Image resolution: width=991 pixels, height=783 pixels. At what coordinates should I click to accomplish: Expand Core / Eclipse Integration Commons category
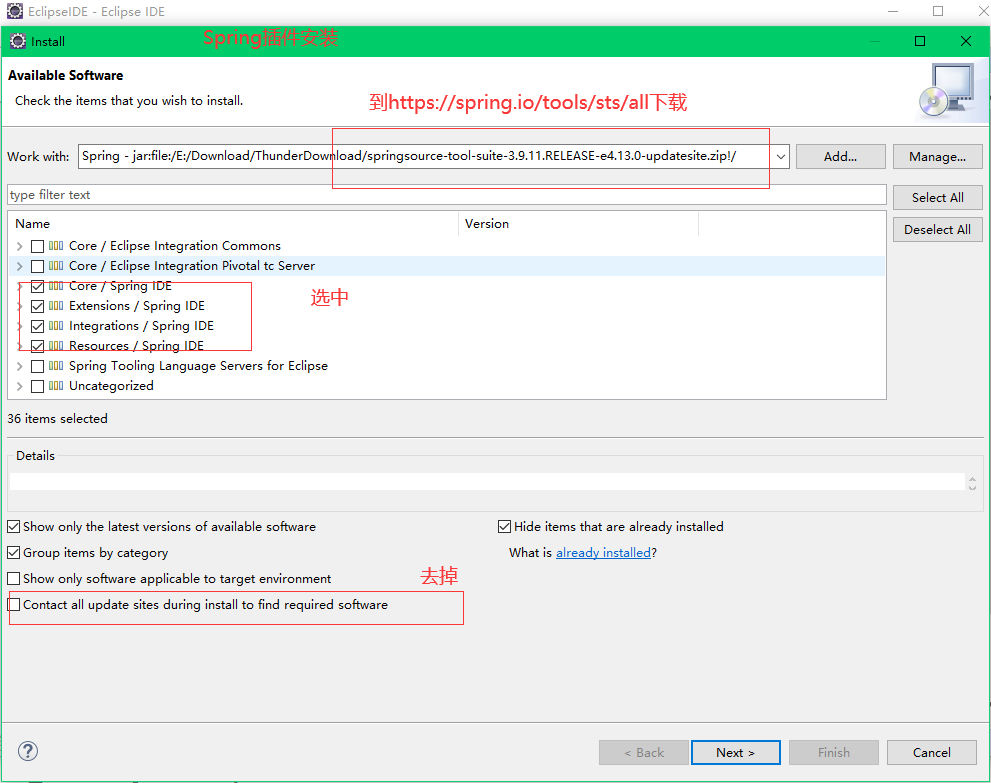point(20,246)
